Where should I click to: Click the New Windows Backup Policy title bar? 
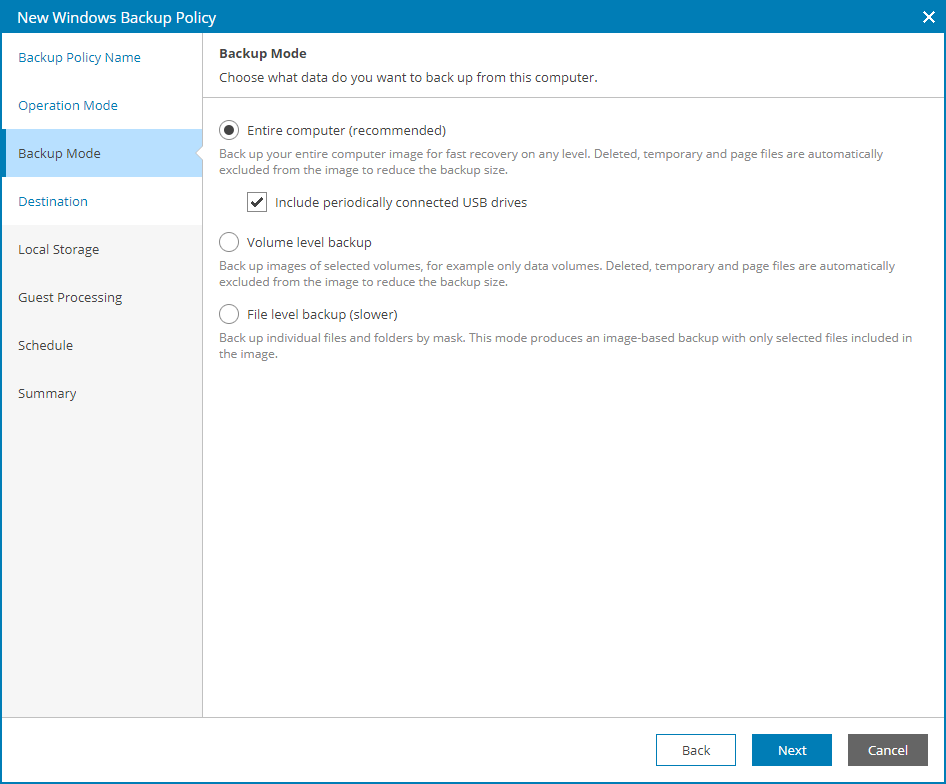(400, 17)
